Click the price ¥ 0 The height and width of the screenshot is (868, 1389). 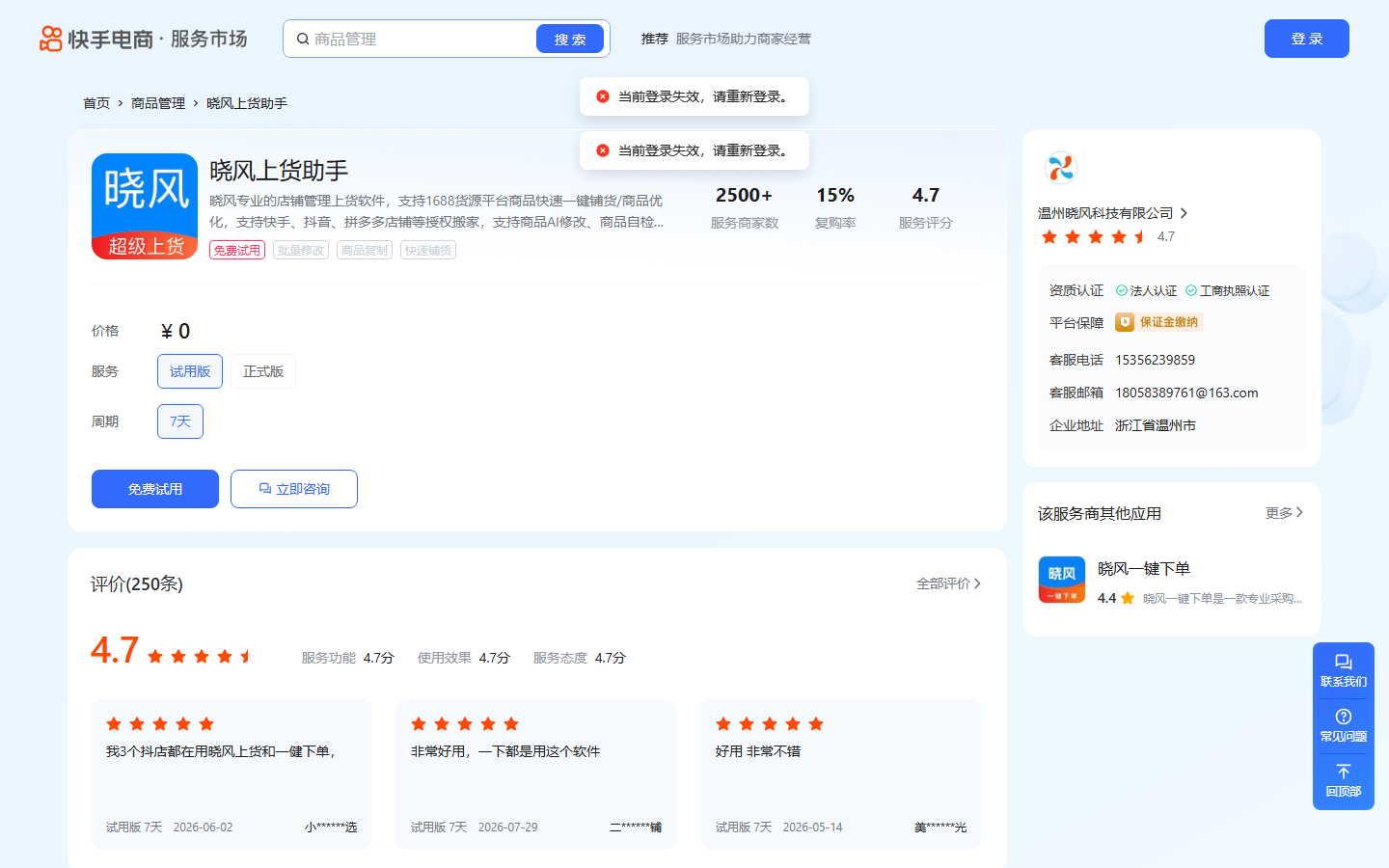pyautogui.click(x=176, y=331)
